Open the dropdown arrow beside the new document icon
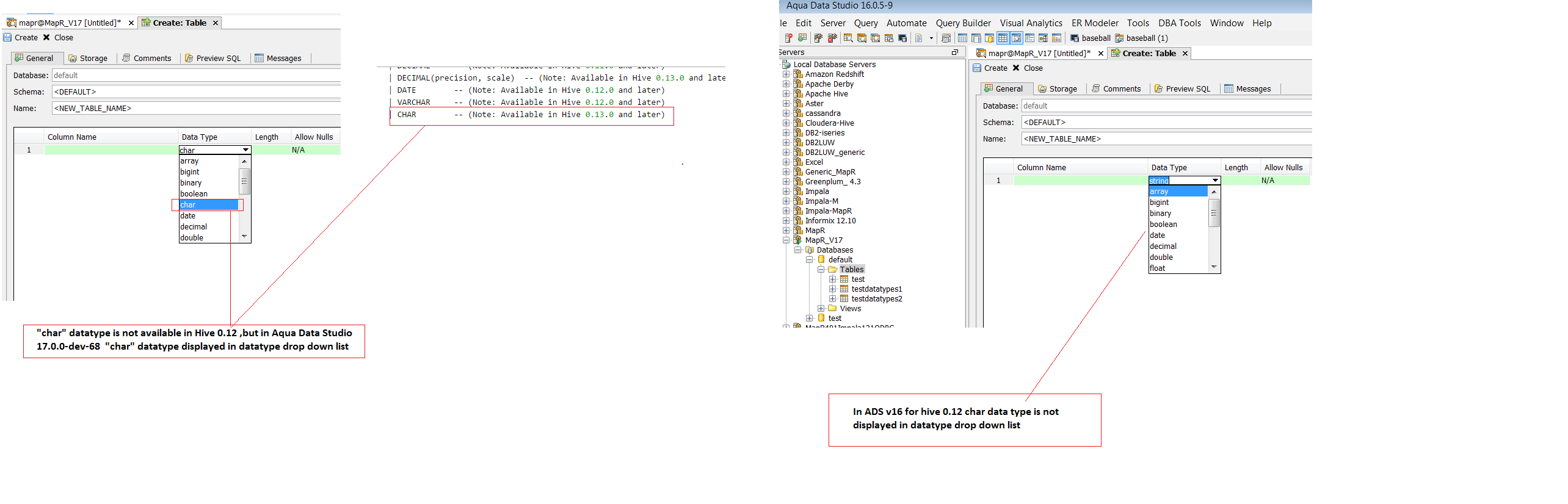Viewport: 1568px width, 504px height. tap(931, 38)
